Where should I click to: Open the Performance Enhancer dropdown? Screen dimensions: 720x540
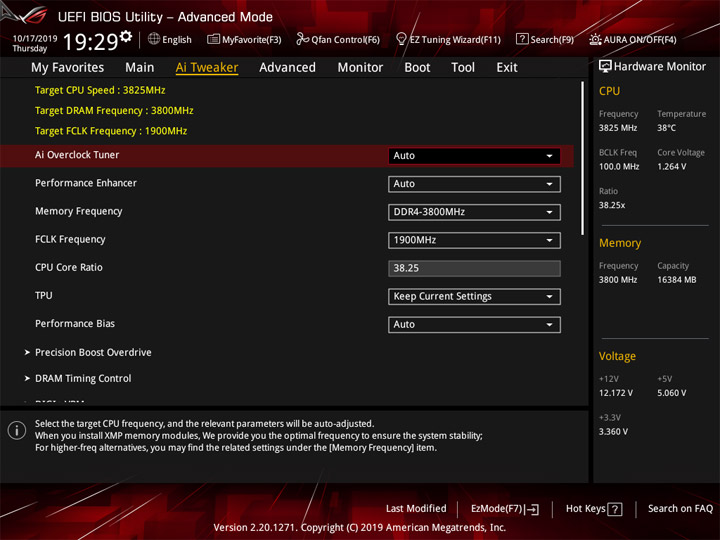point(474,184)
